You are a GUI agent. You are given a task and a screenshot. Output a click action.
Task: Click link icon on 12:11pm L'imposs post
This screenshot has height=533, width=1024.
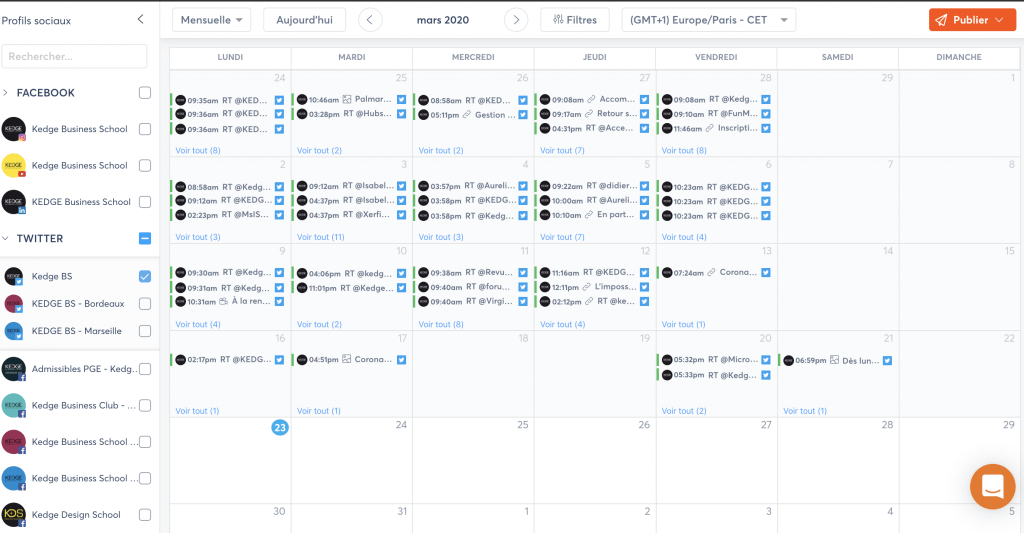tap(586, 287)
